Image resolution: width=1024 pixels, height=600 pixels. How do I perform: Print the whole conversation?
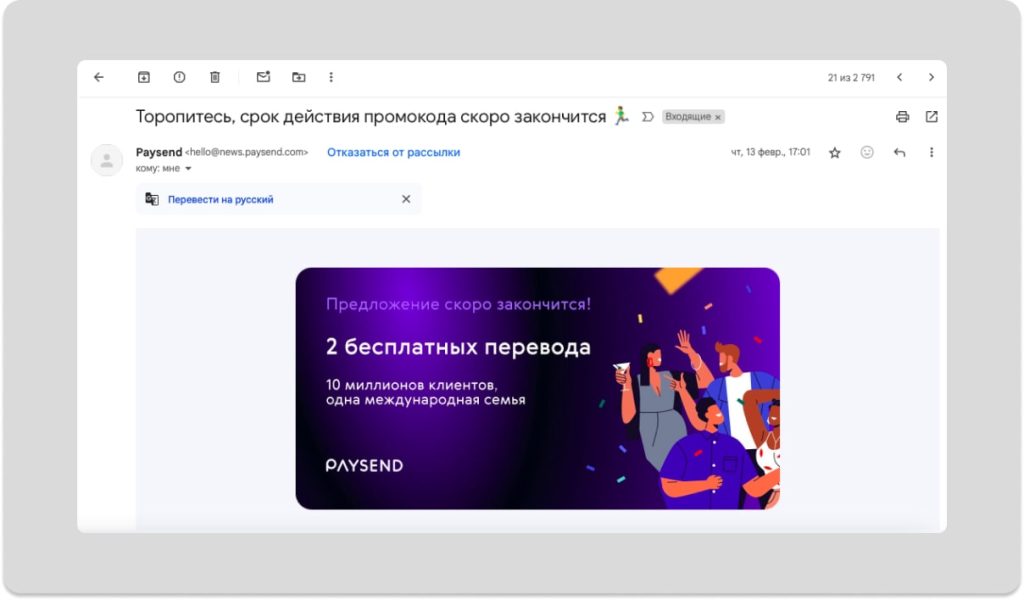[x=903, y=117]
